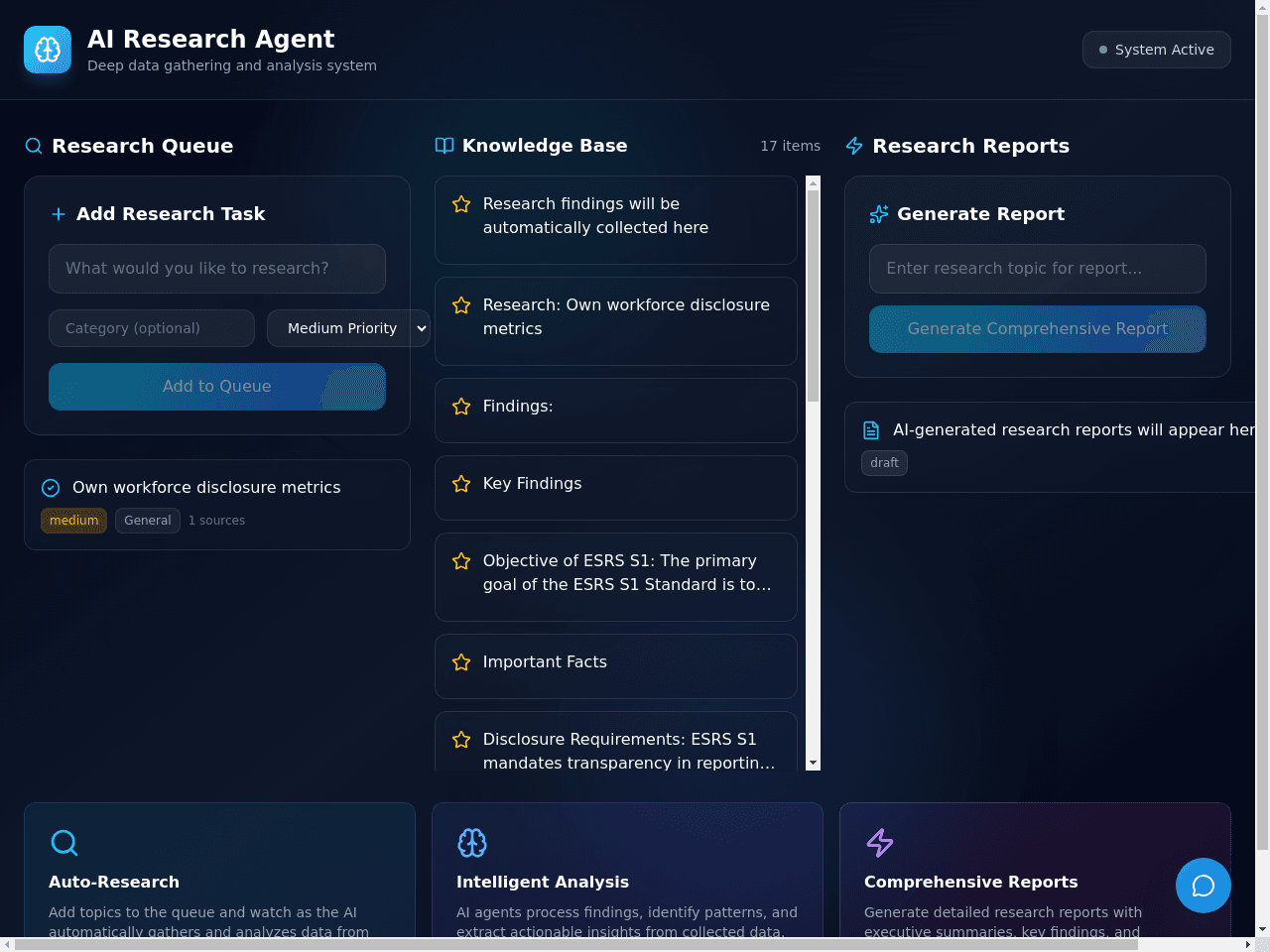
Task: Click the 'What would you like to research?' field
Action: tap(217, 269)
